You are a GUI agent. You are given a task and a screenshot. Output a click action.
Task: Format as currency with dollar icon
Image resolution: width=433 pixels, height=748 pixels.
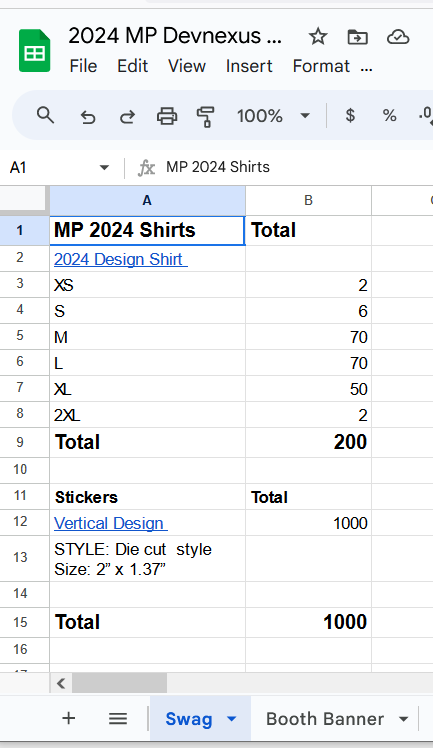pyautogui.click(x=350, y=115)
